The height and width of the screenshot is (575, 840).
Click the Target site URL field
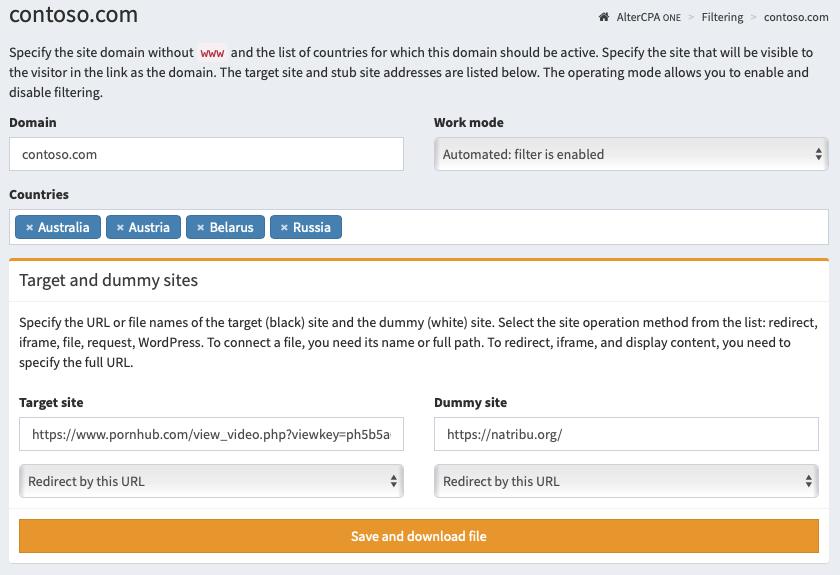[211, 435]
